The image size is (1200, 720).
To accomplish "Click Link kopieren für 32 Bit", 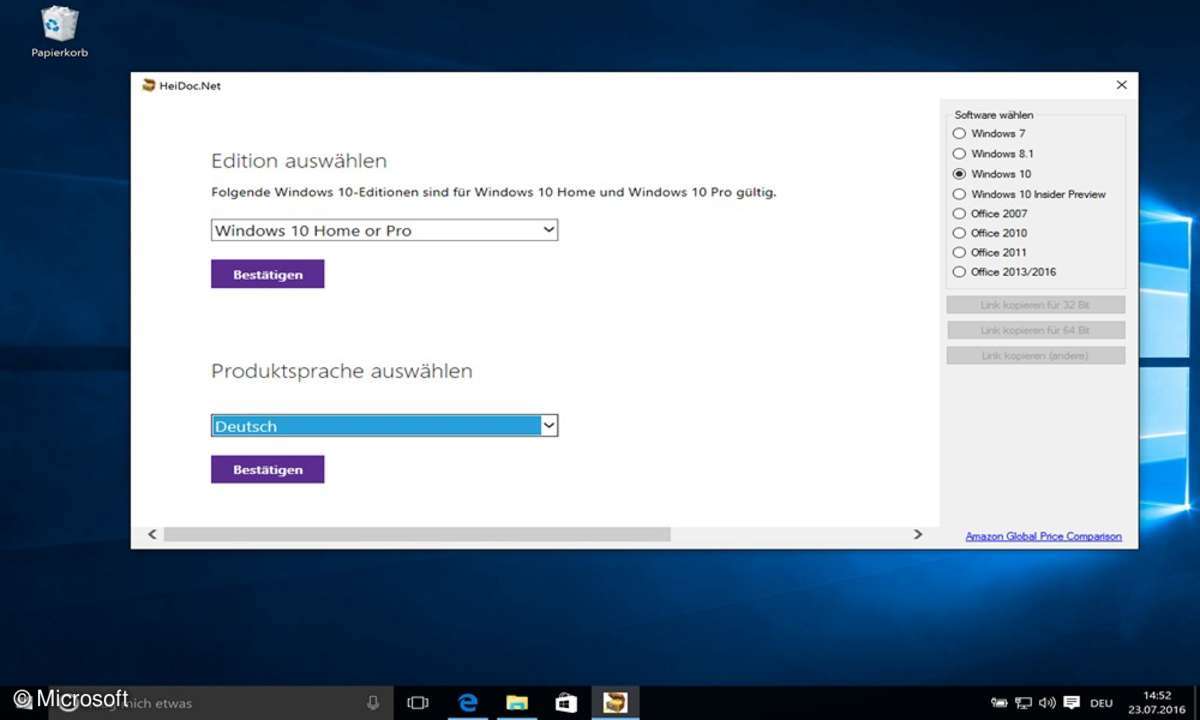I will pyautogui.click(x=1036, y=304).
